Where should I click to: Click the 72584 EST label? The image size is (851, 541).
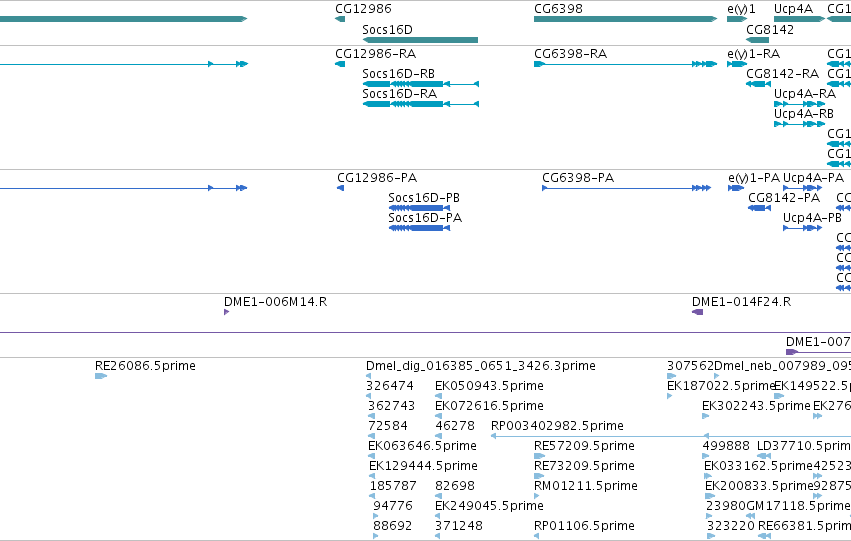pyautogui.click(x=388, y=426)
